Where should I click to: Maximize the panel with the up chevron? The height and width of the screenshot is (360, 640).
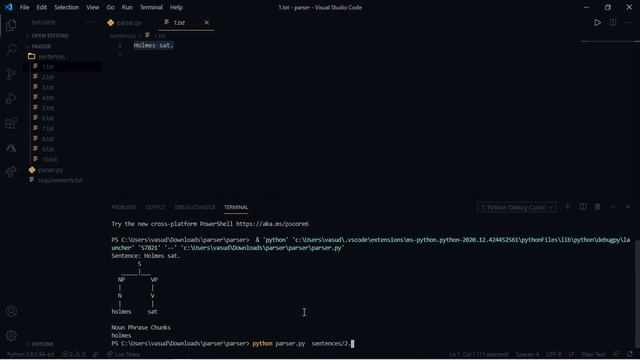613,207
